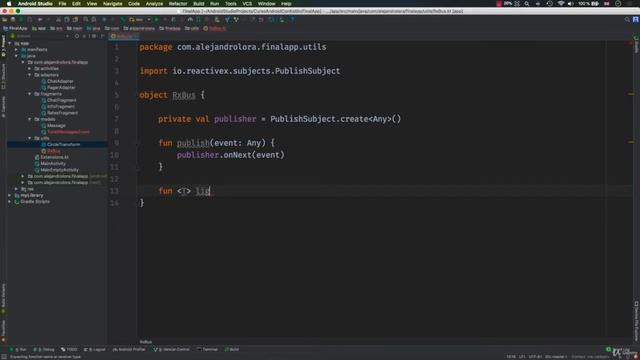Image resolution: width=640 pixels, height=360 pixels.
Task: Expand the manifests folder
Action: (16, 50)
